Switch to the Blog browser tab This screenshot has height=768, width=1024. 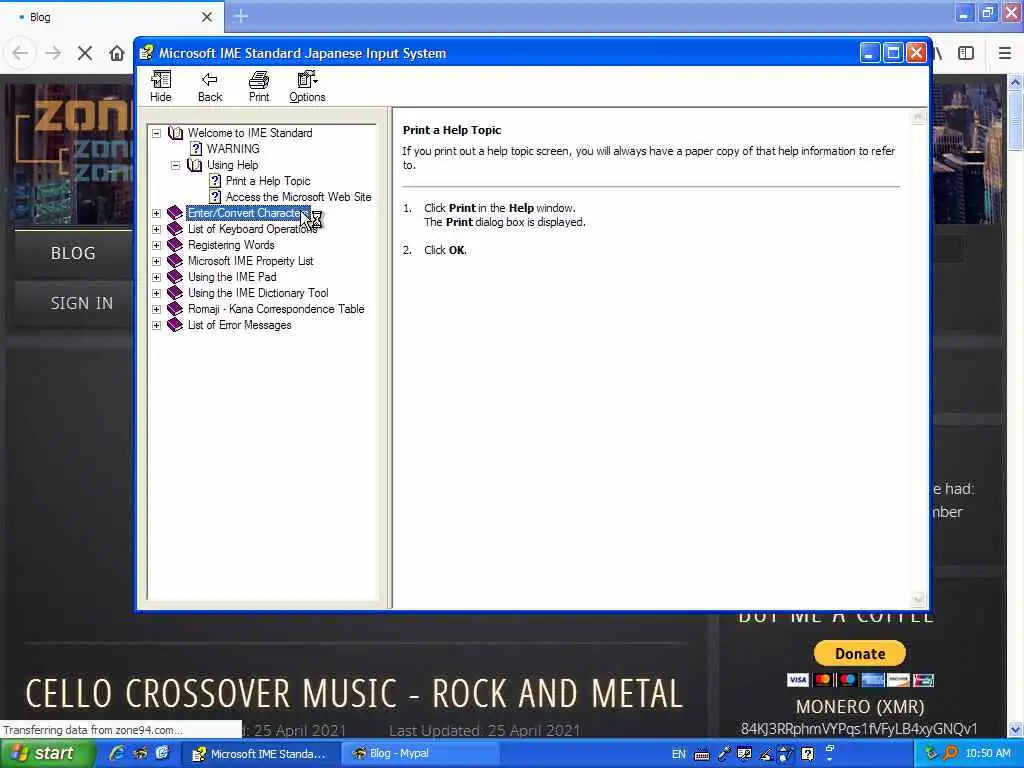point(111,17)
